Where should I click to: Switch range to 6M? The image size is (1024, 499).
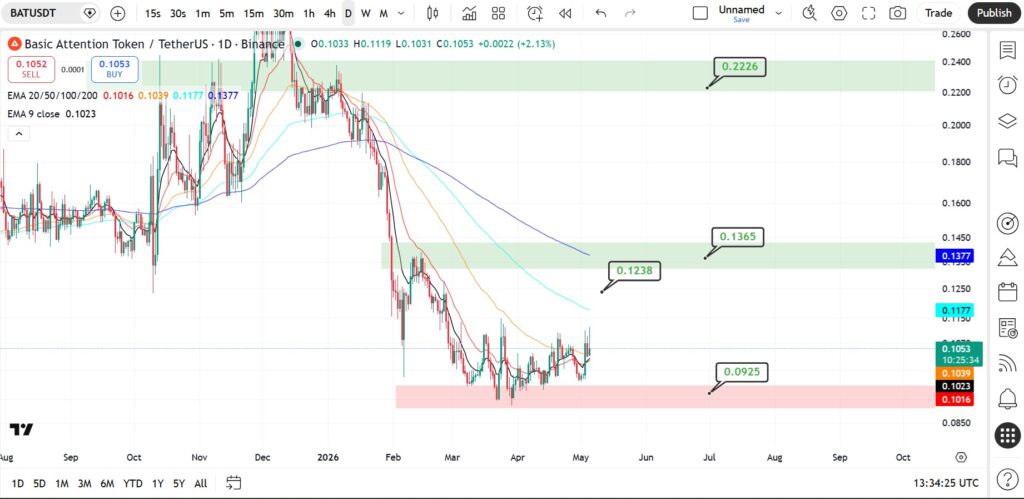click(107, 483)
